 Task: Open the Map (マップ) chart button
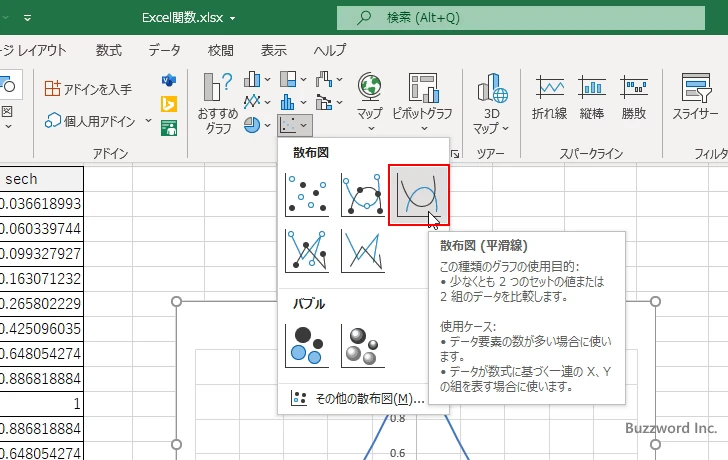point(370,102)
